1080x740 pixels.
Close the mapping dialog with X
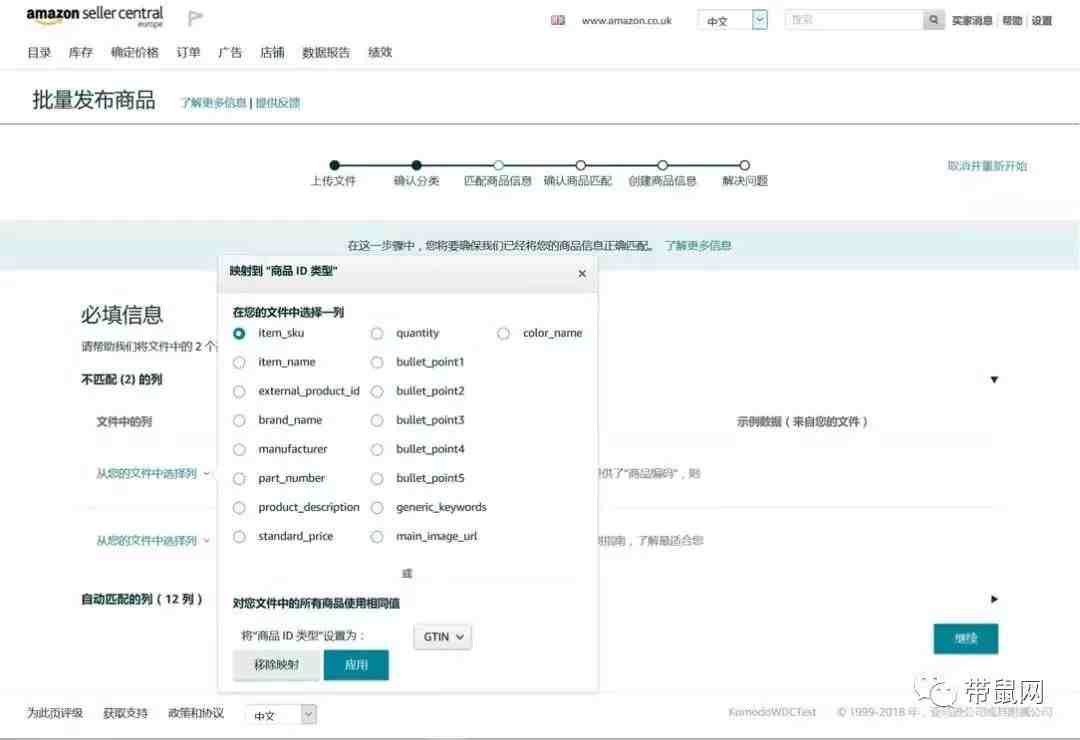click(582, 274)
